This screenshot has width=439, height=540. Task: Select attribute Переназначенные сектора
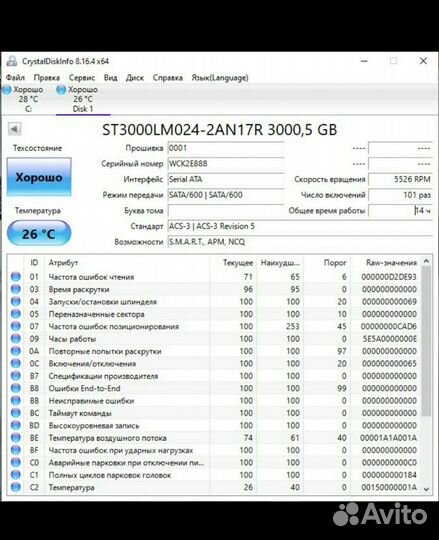pos(96,314)
